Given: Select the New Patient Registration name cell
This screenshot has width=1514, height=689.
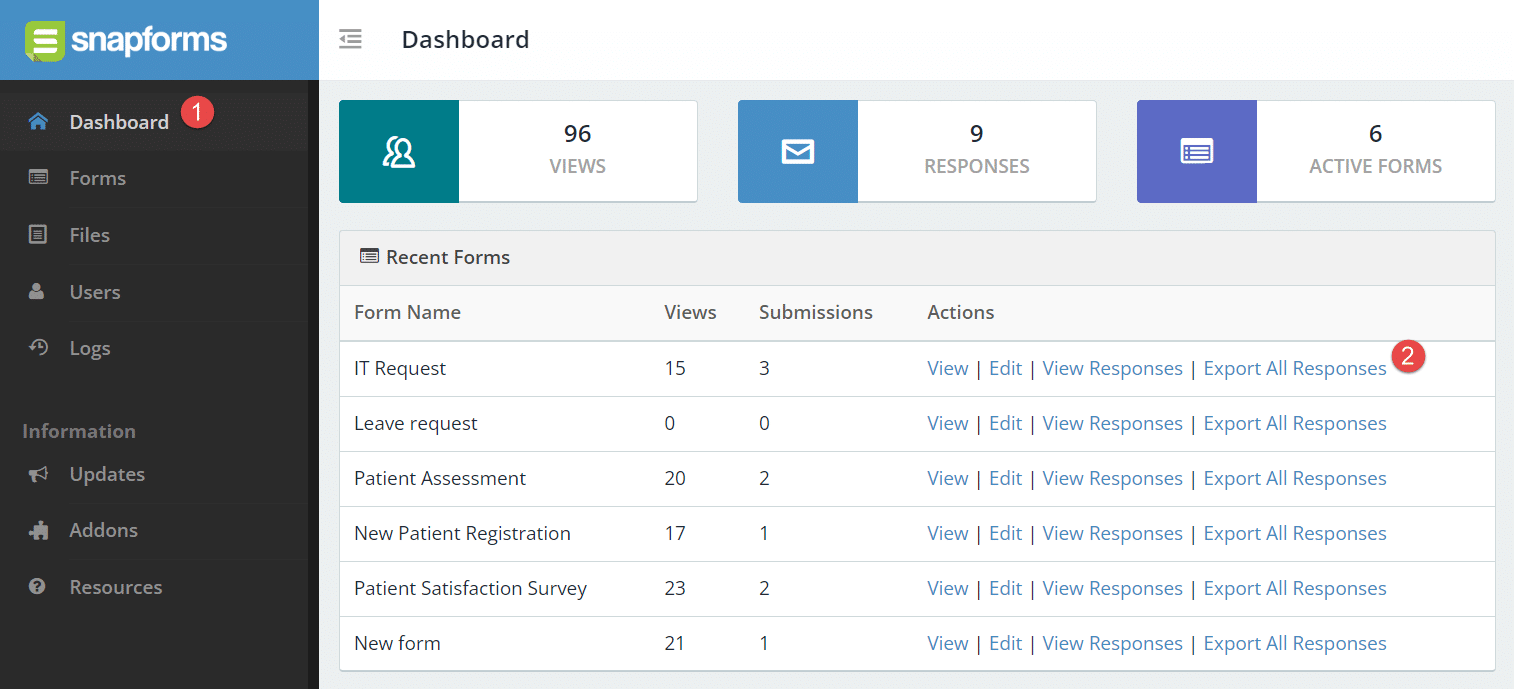Looking at the screenshot, I should point(462,533).
